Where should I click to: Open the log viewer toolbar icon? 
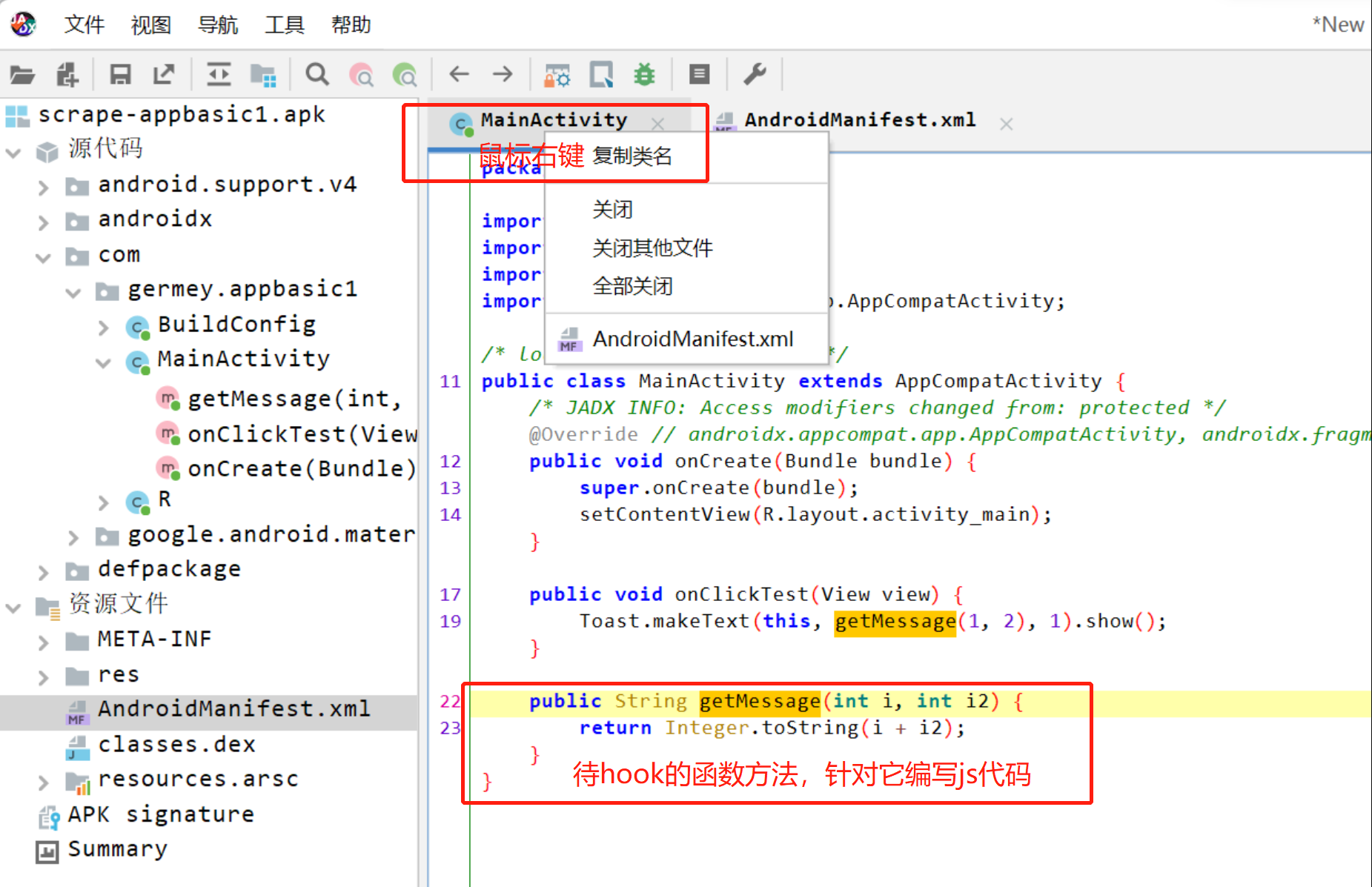tap(699, 74)
